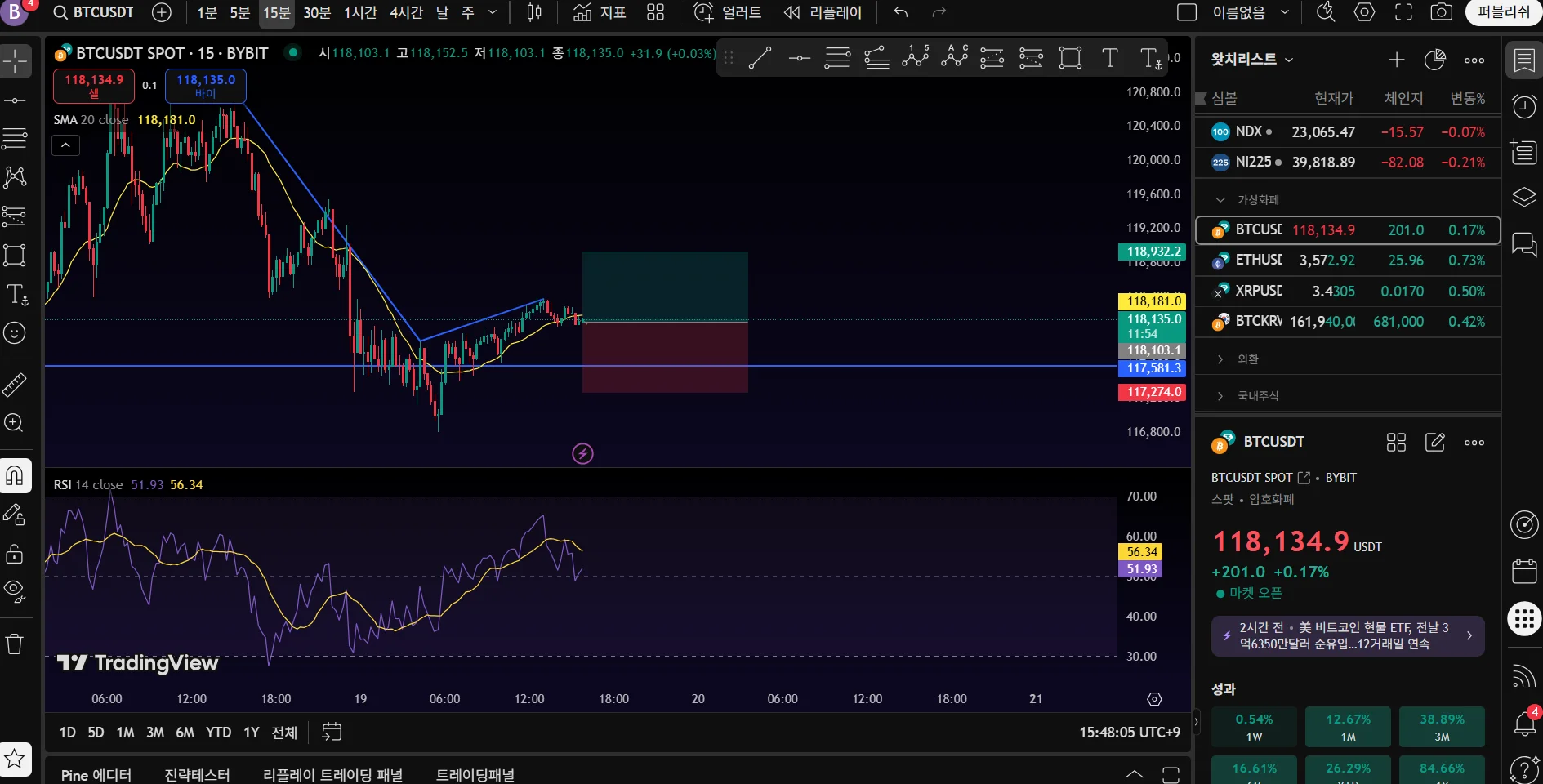Expand the timeframe dropdown arrow
The image size is (1543, 784).
click(493, 12)
